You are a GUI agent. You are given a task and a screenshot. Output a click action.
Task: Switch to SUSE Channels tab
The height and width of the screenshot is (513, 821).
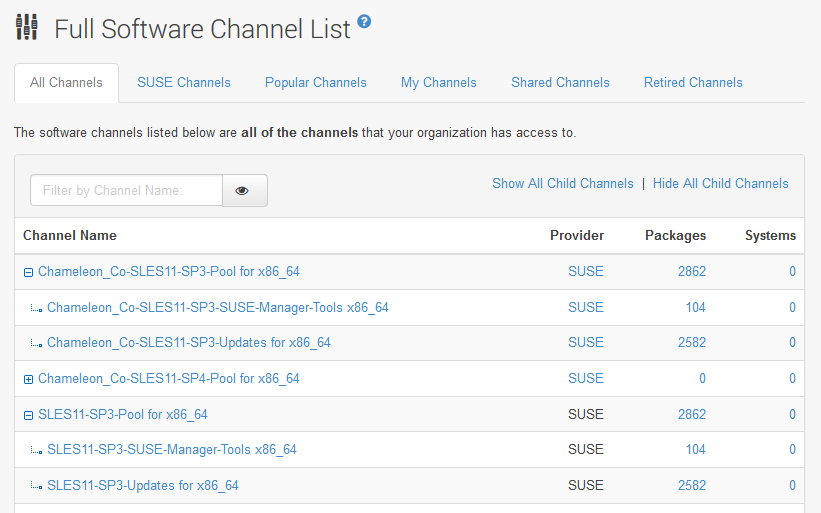pyautogui.click(x=184, y=83)
